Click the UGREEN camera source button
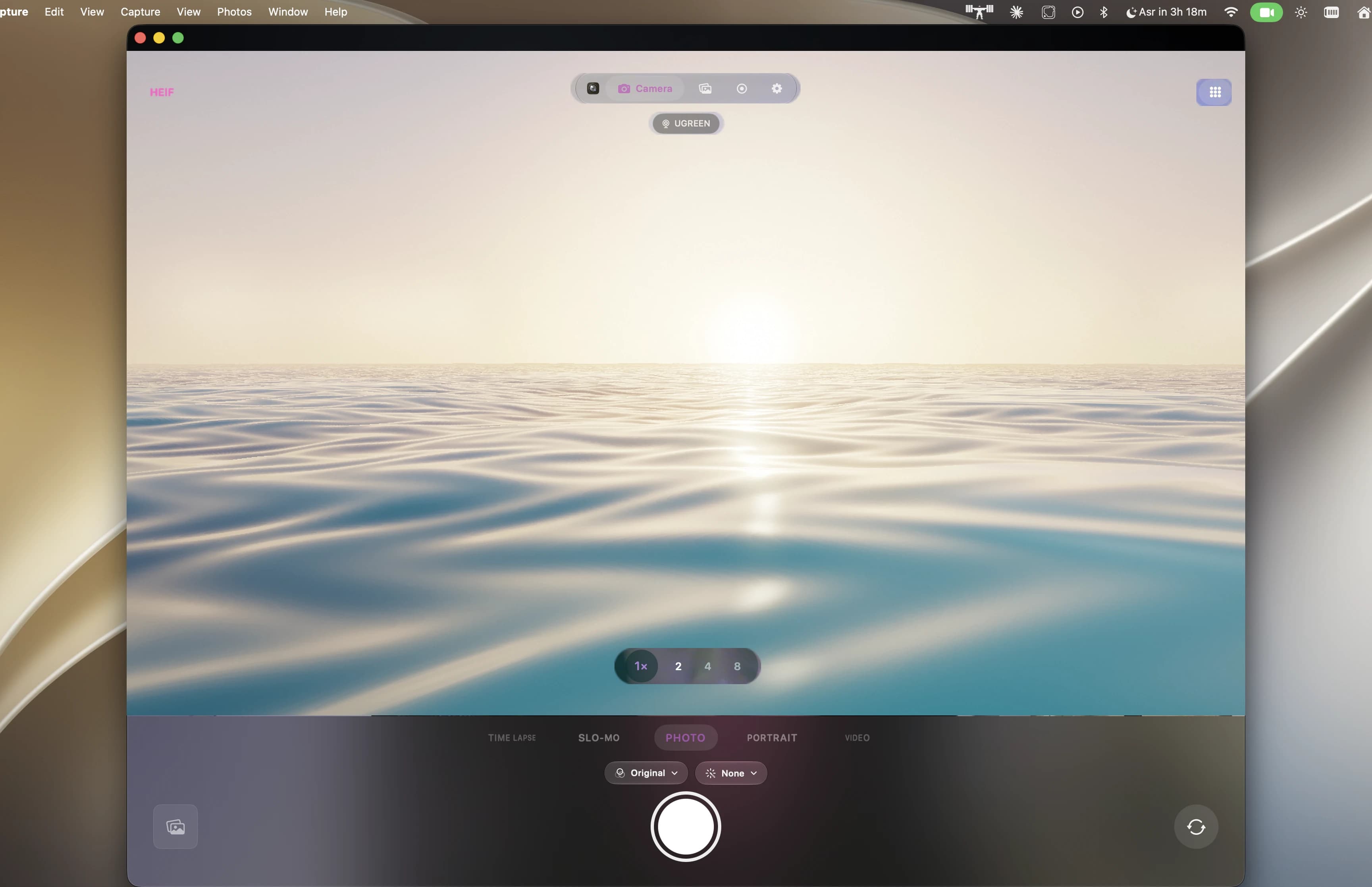 (686, 123)
